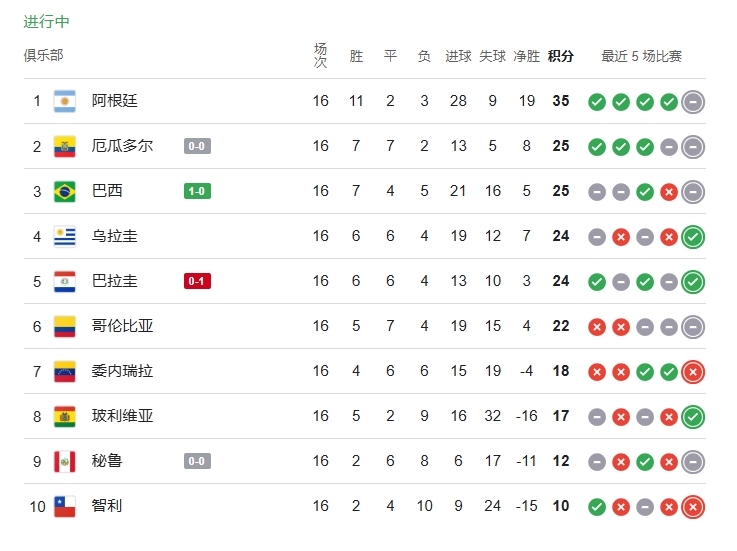737x551 pixels.
Task: Open the 委内瑞拉 team link
Action: [122, 371]
